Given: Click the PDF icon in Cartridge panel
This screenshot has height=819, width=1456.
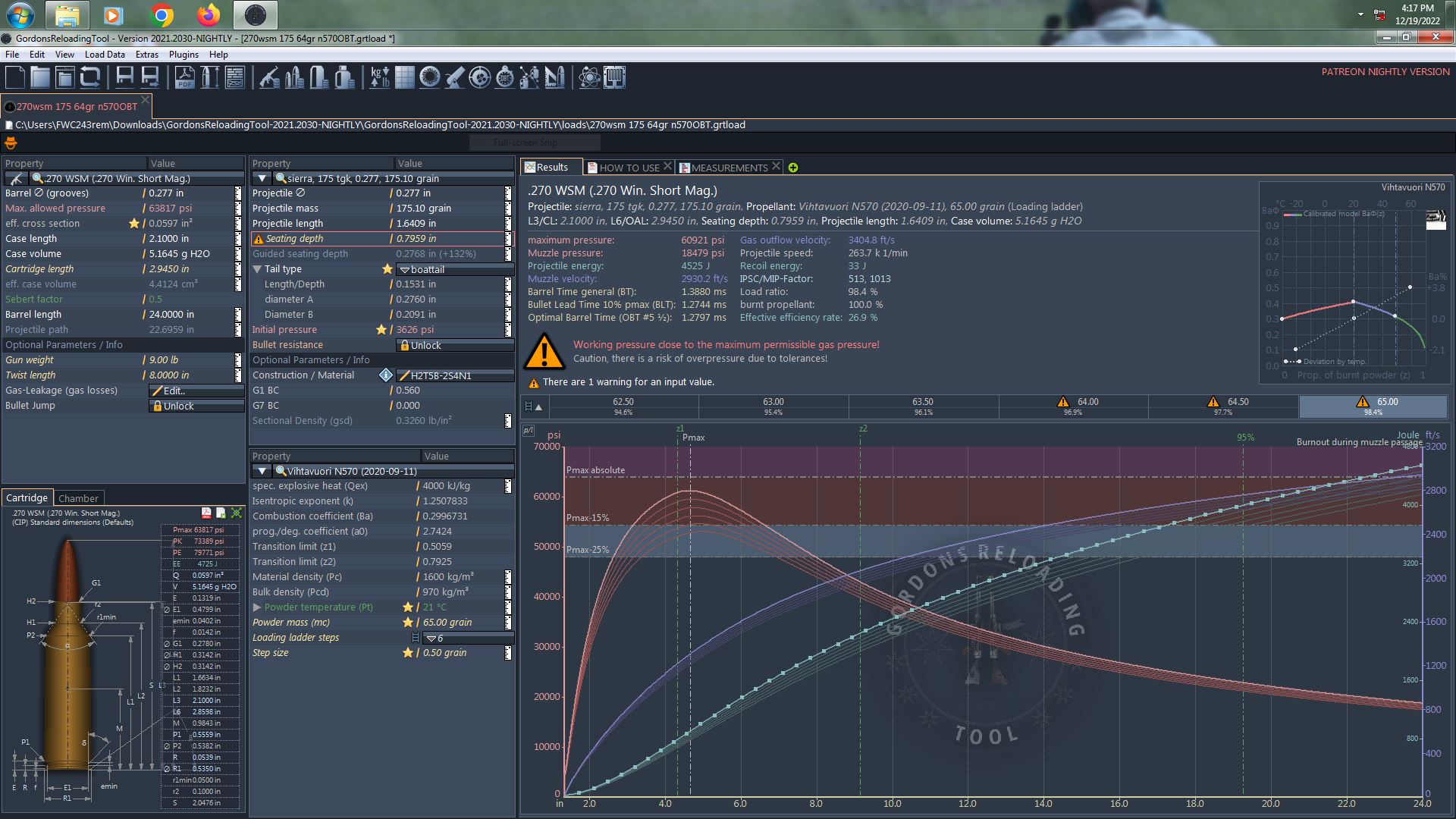Looking at the screenshot, I should 206,513.
